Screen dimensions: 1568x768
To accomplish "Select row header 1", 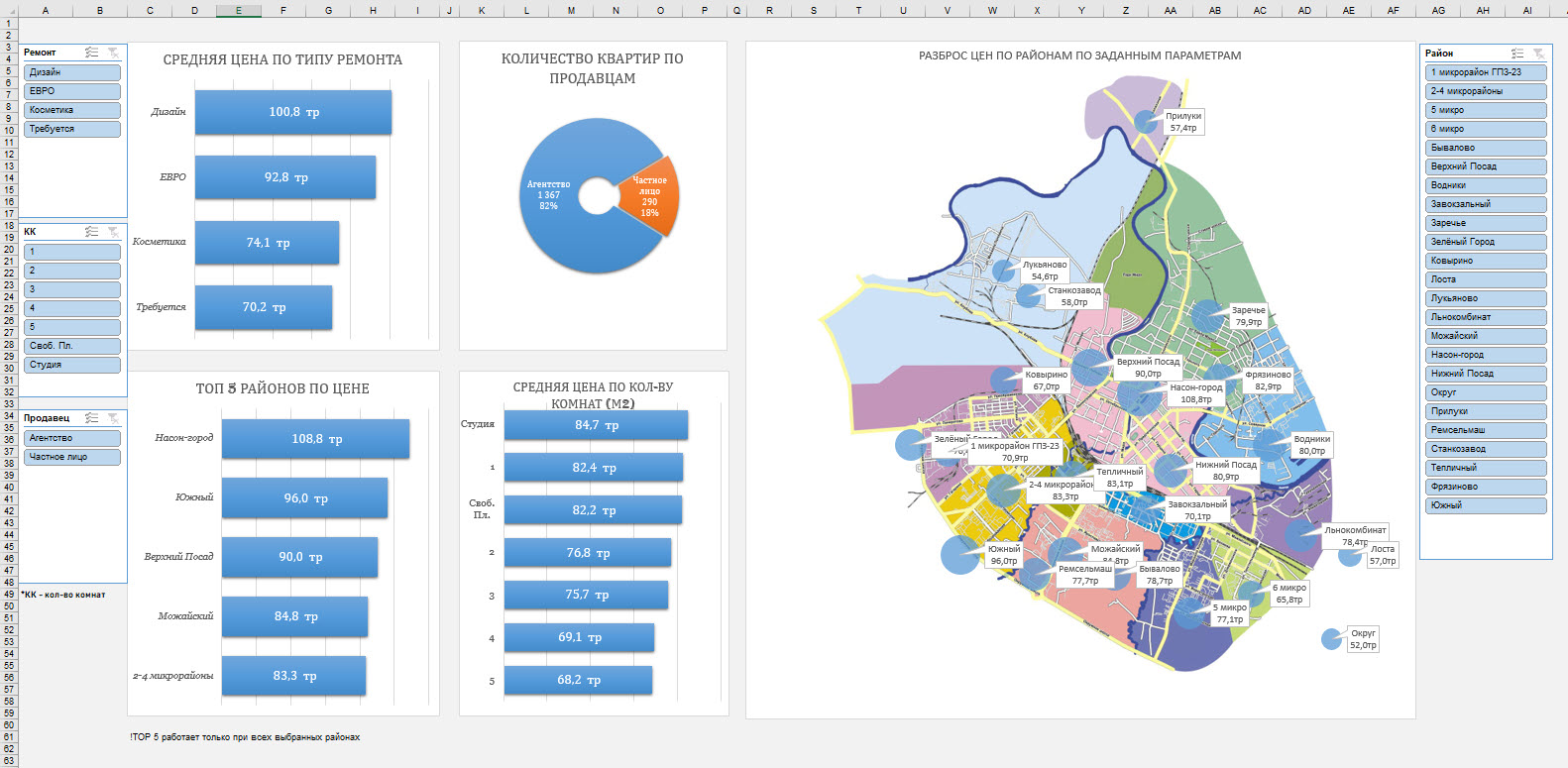I will coord(9,23).
